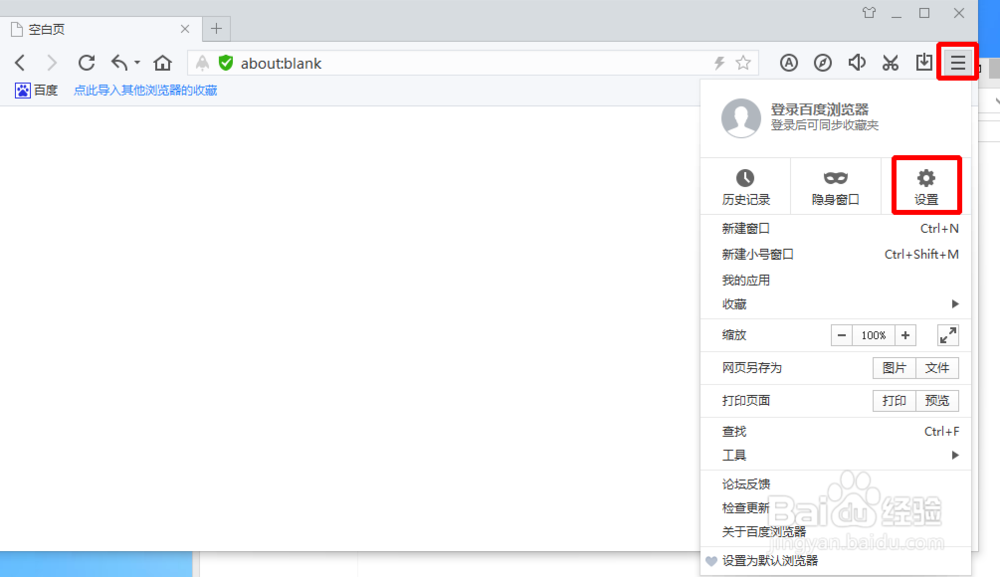Click the about:blank address field
This screenshot has height=577, width=1000.
click(472, 63)
